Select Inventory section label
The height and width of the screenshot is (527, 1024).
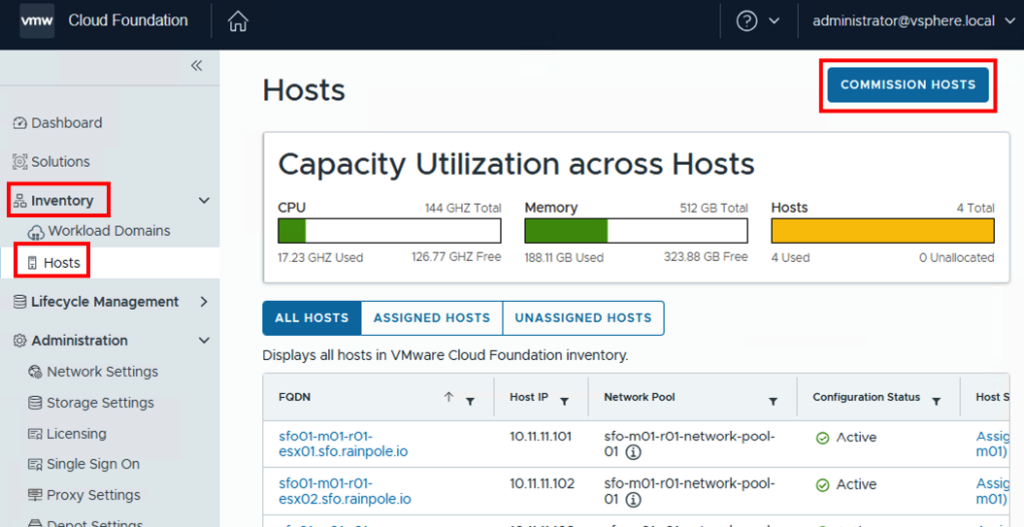(62, 200)
